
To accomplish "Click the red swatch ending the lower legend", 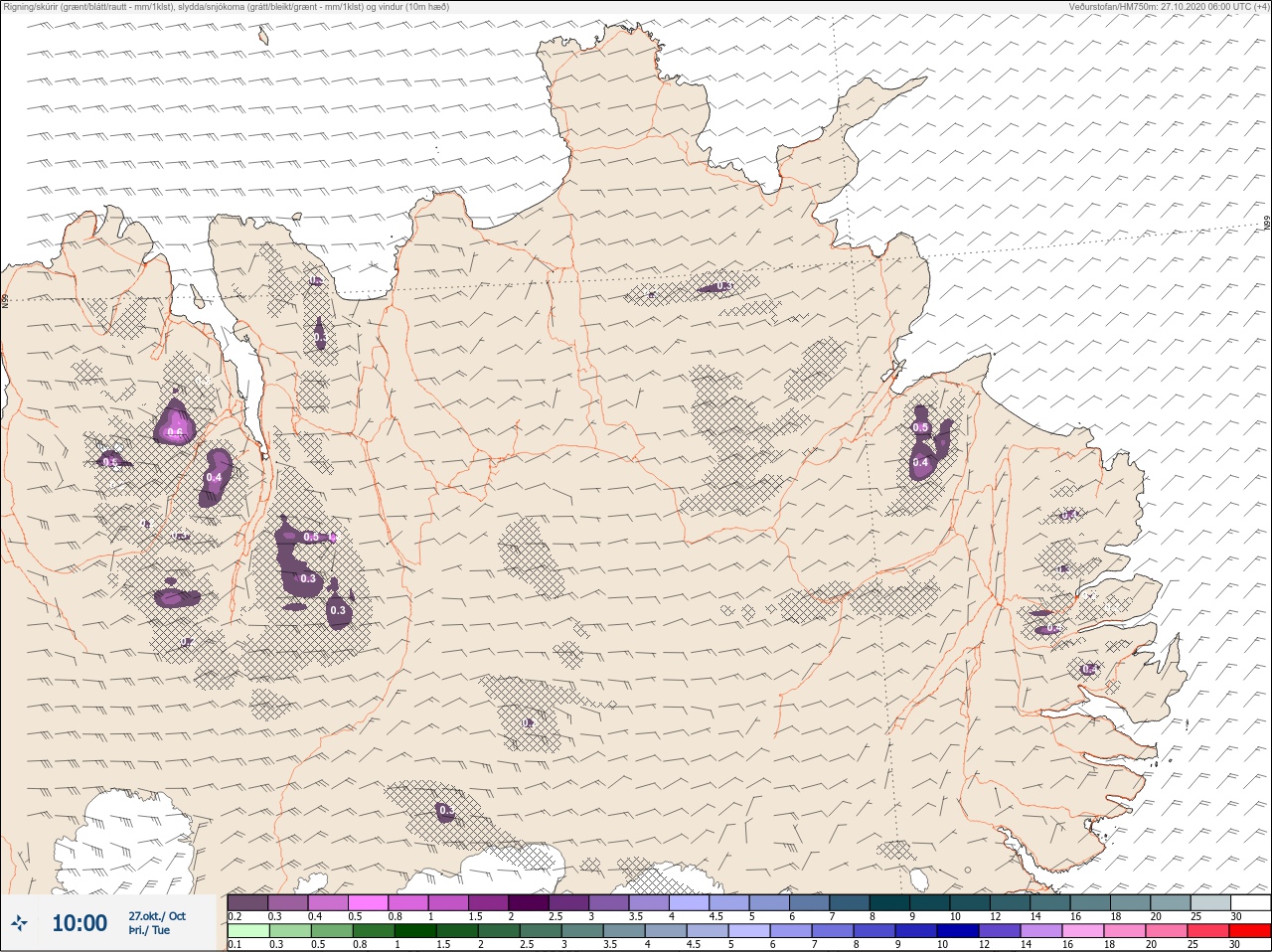I will point(1251,931).
